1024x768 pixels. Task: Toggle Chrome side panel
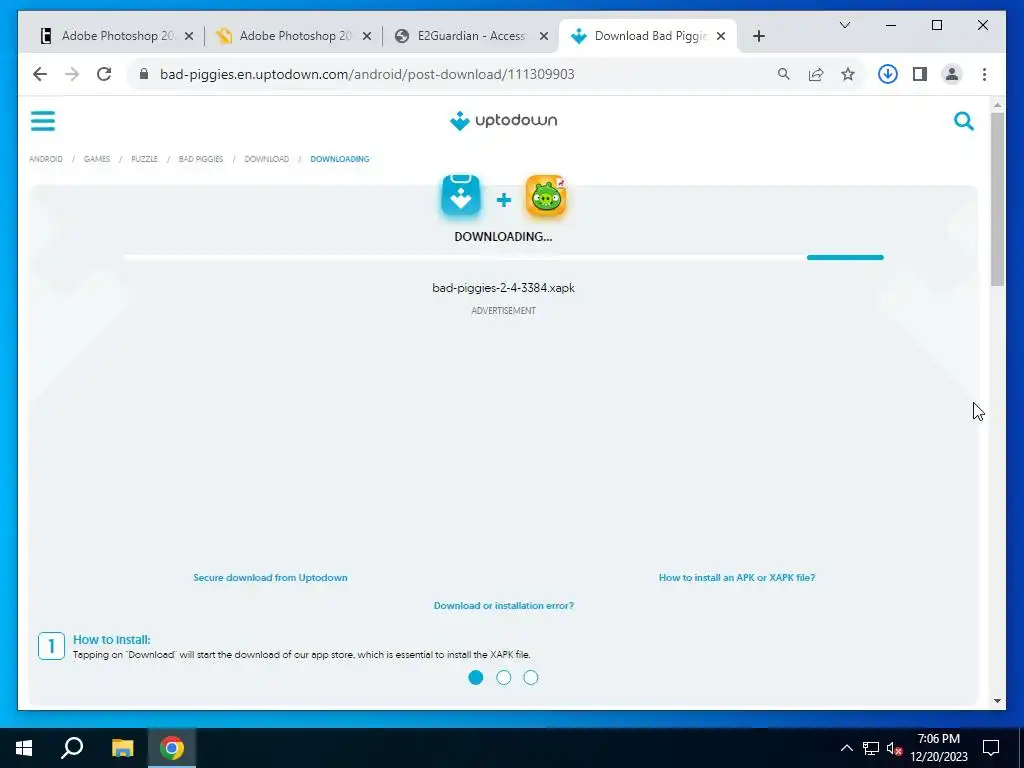pos(920,74)
